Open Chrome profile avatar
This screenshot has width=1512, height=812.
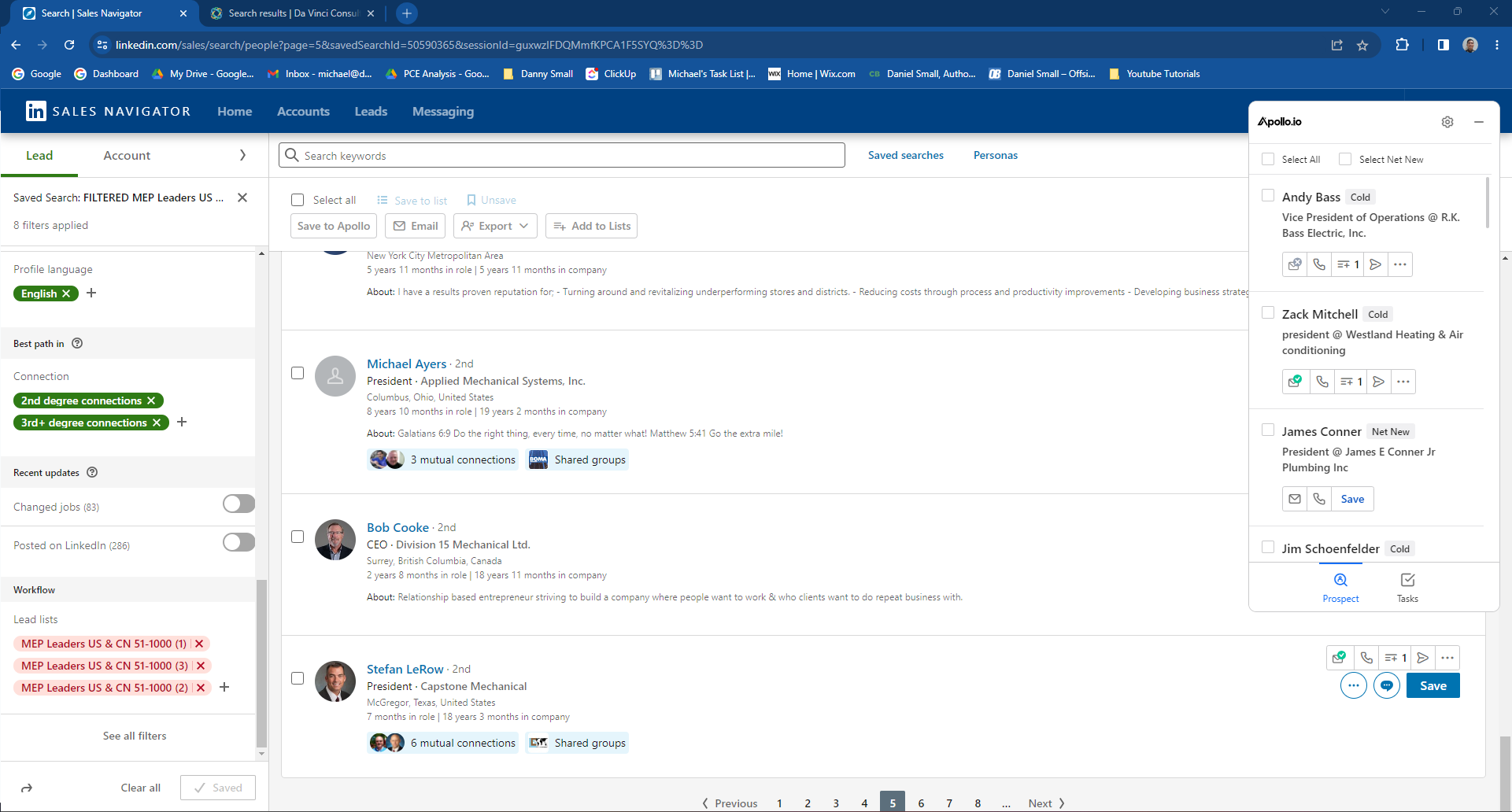(1470, 45)
